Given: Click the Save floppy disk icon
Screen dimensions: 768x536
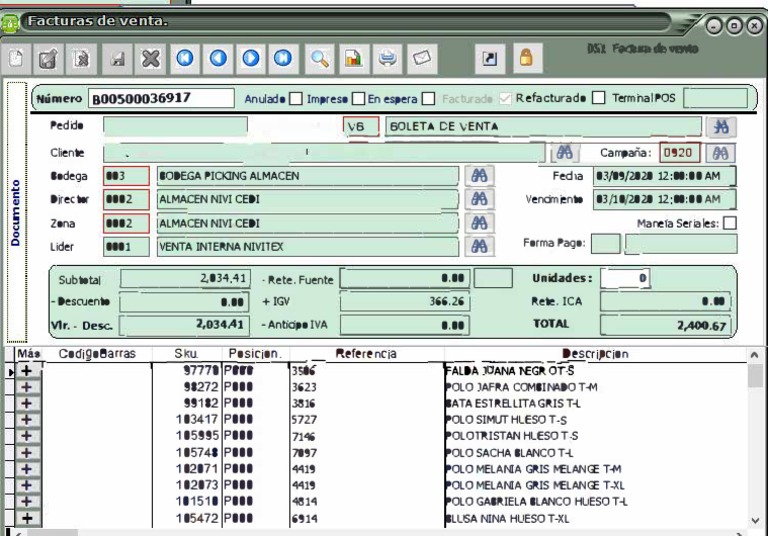Looking at the screenshot, I should click(x=117, y=58).
